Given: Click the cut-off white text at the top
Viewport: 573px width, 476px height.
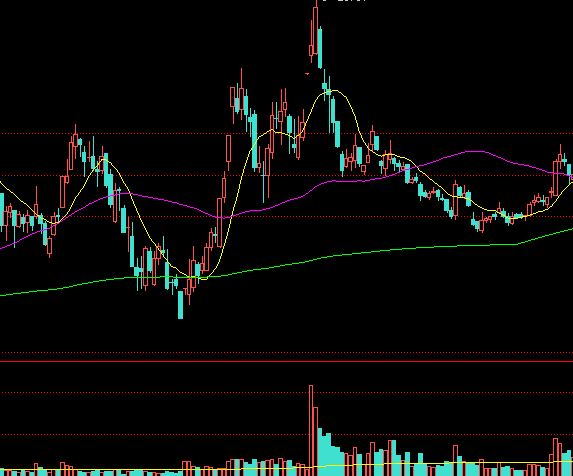Looking at the screenshot, I should [x=344, y=1].
